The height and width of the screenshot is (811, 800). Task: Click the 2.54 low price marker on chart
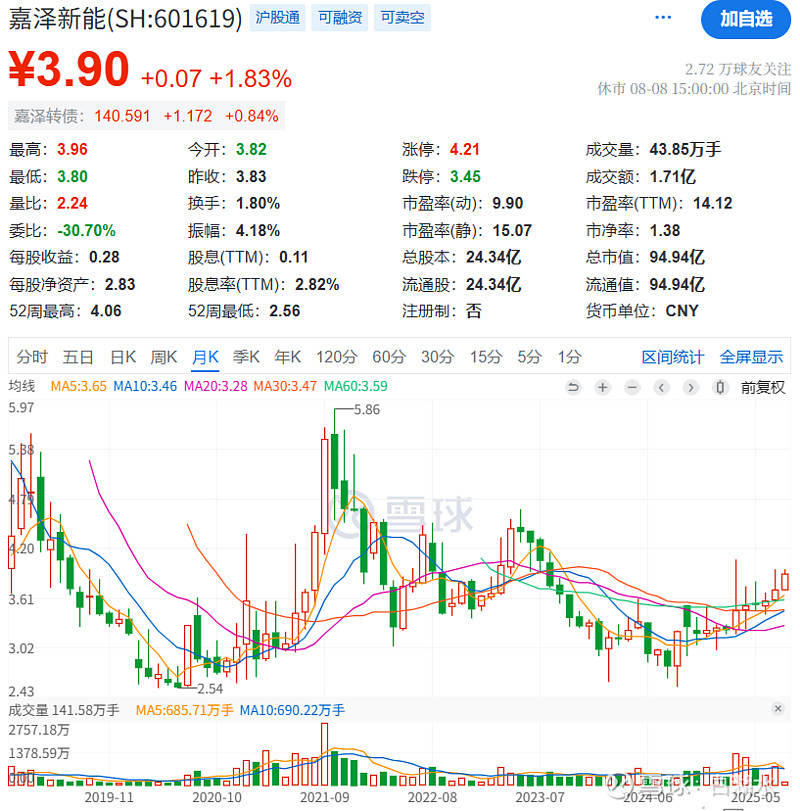click(210, 689)
